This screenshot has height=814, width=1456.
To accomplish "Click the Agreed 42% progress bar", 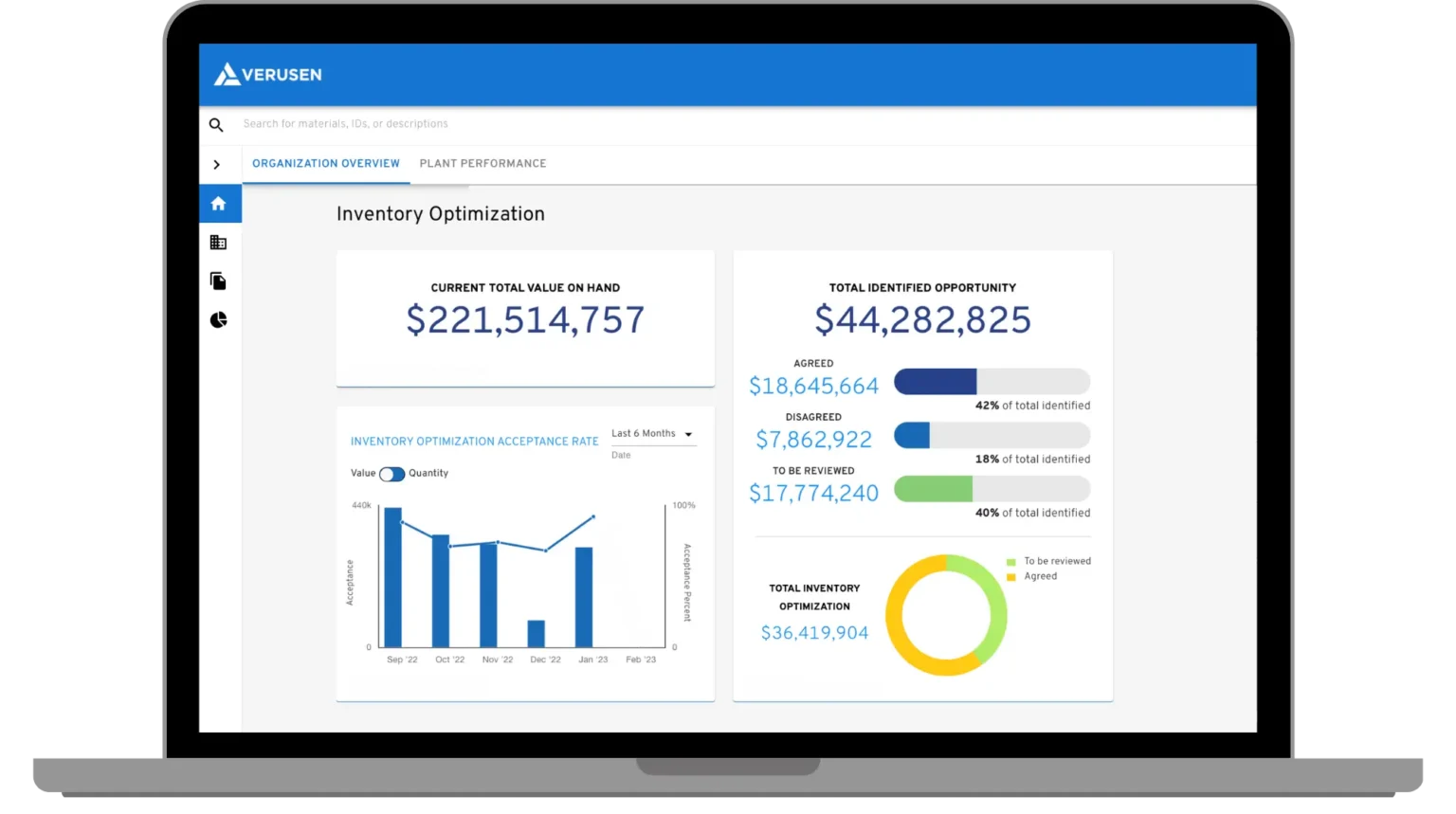I will [x=992, y=382].
